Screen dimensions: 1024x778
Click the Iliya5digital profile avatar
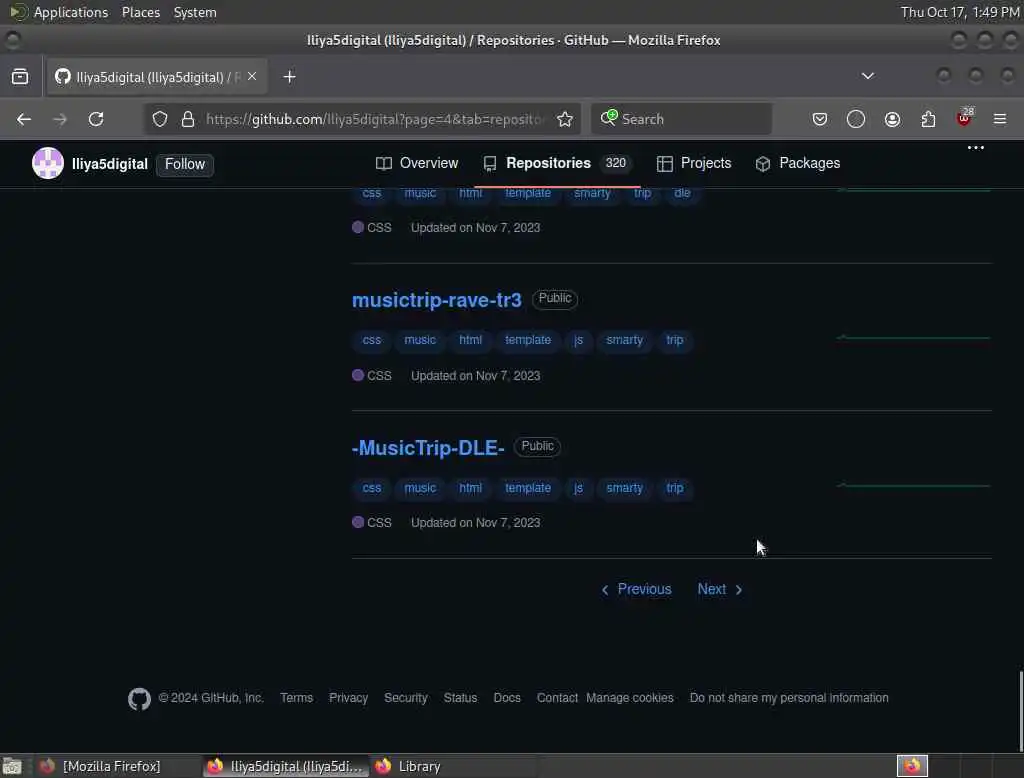click(48, 163)
